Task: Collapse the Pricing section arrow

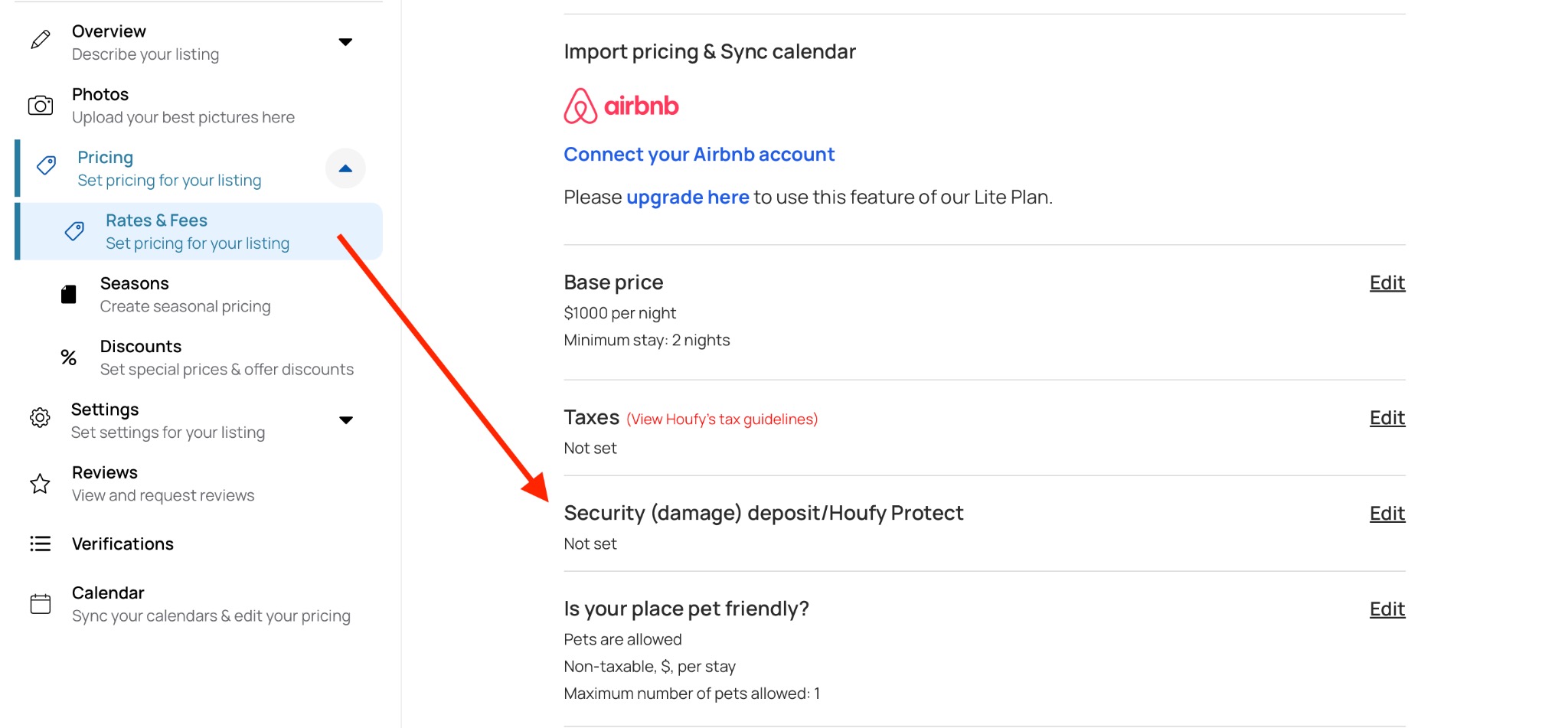Action: tap(345, 168)
